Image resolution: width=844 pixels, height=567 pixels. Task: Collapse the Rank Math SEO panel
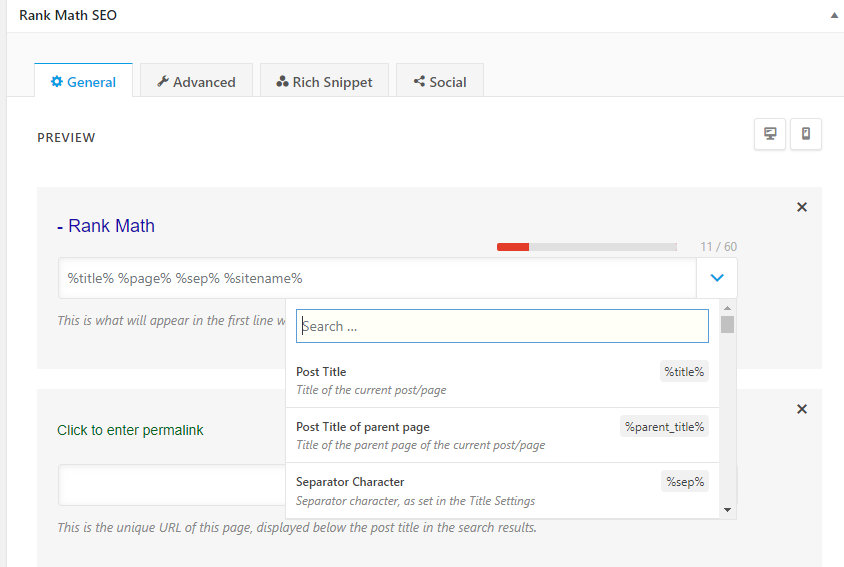(833, 16)
